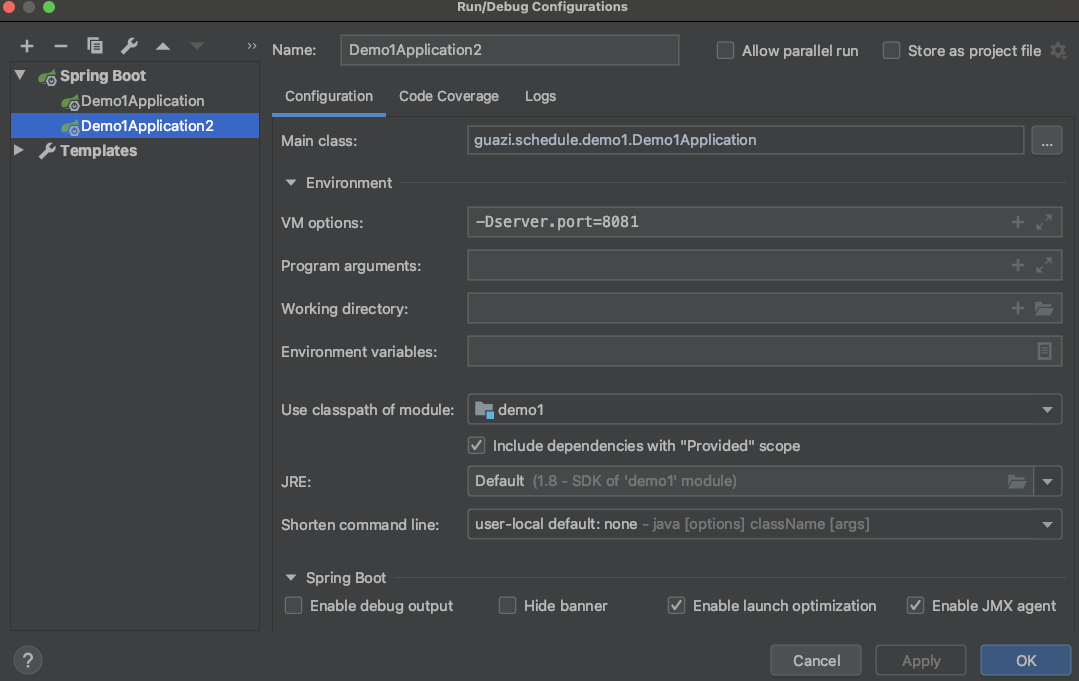Image resolution: width=1079 pixels, height=681 pixels.
Task: Move the selected configuration up
Action: [x=162, y=45]
